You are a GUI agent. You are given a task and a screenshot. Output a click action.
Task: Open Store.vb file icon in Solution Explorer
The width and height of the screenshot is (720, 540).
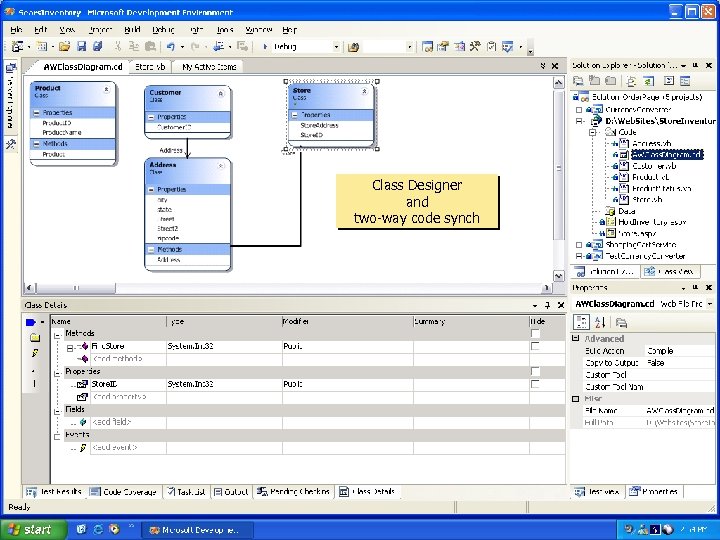[622, 199]
